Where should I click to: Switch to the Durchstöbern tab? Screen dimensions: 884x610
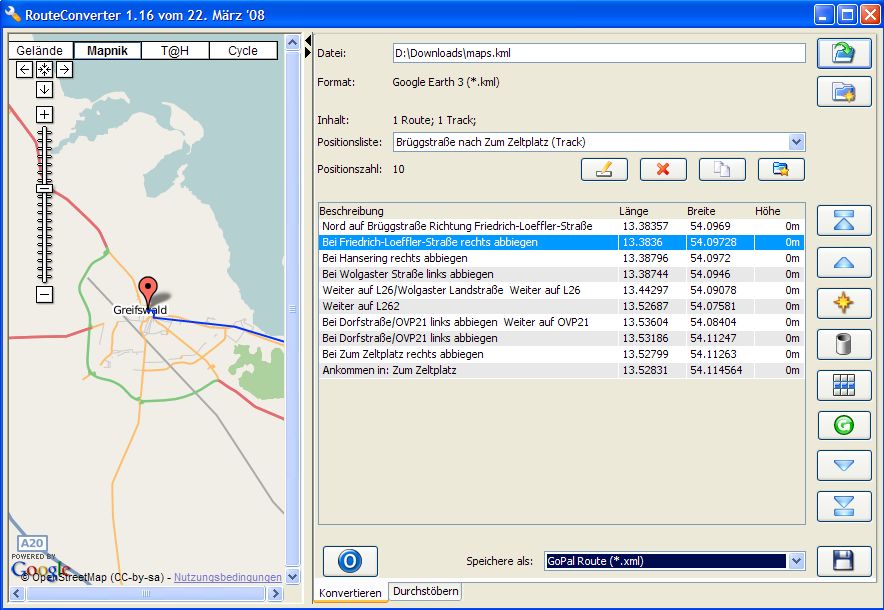coord(426,591)
